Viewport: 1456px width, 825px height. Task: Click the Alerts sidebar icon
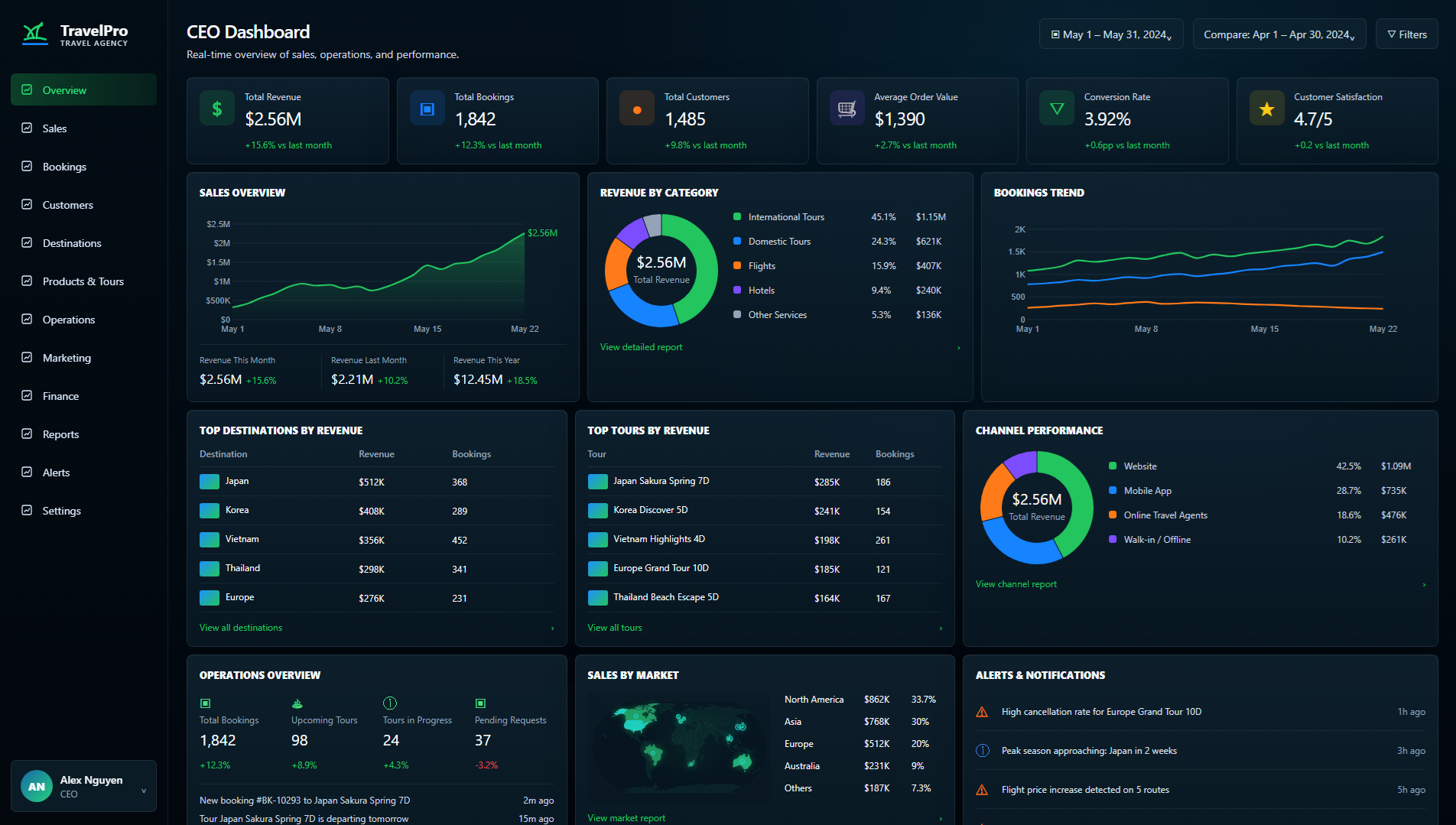tap(27, 472)
